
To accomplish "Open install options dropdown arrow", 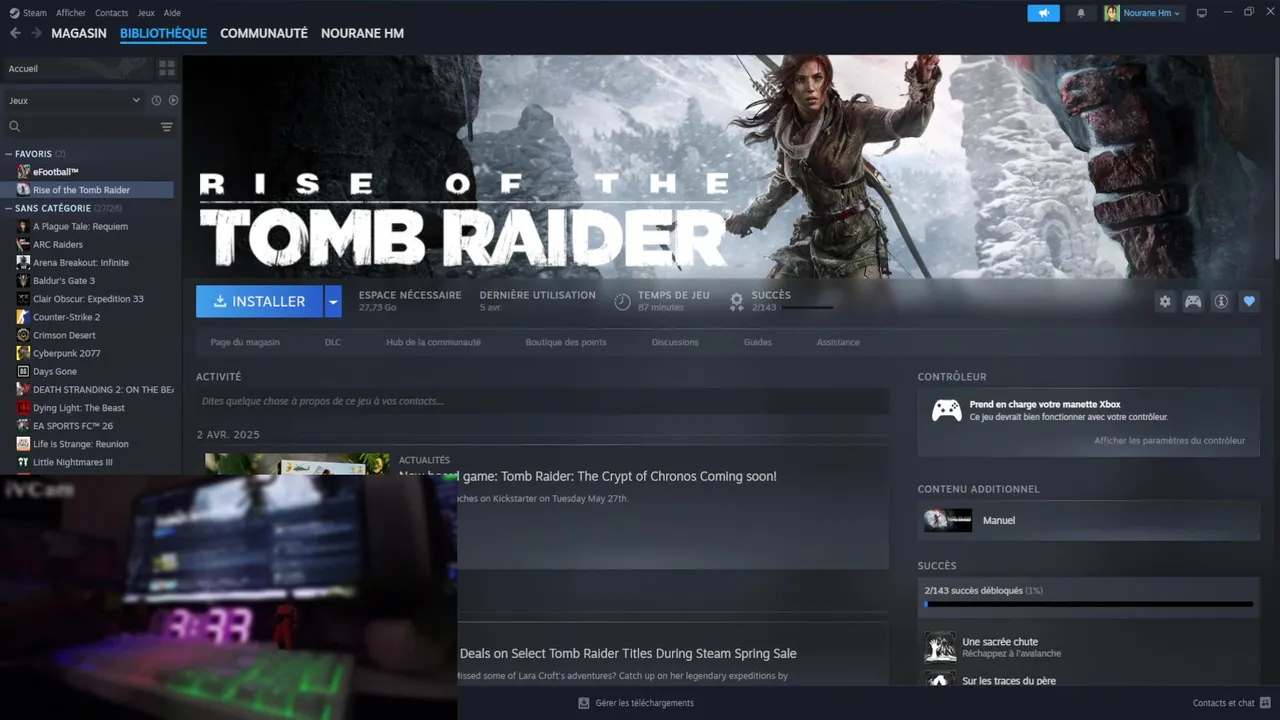I will click(x=333, y=301).
